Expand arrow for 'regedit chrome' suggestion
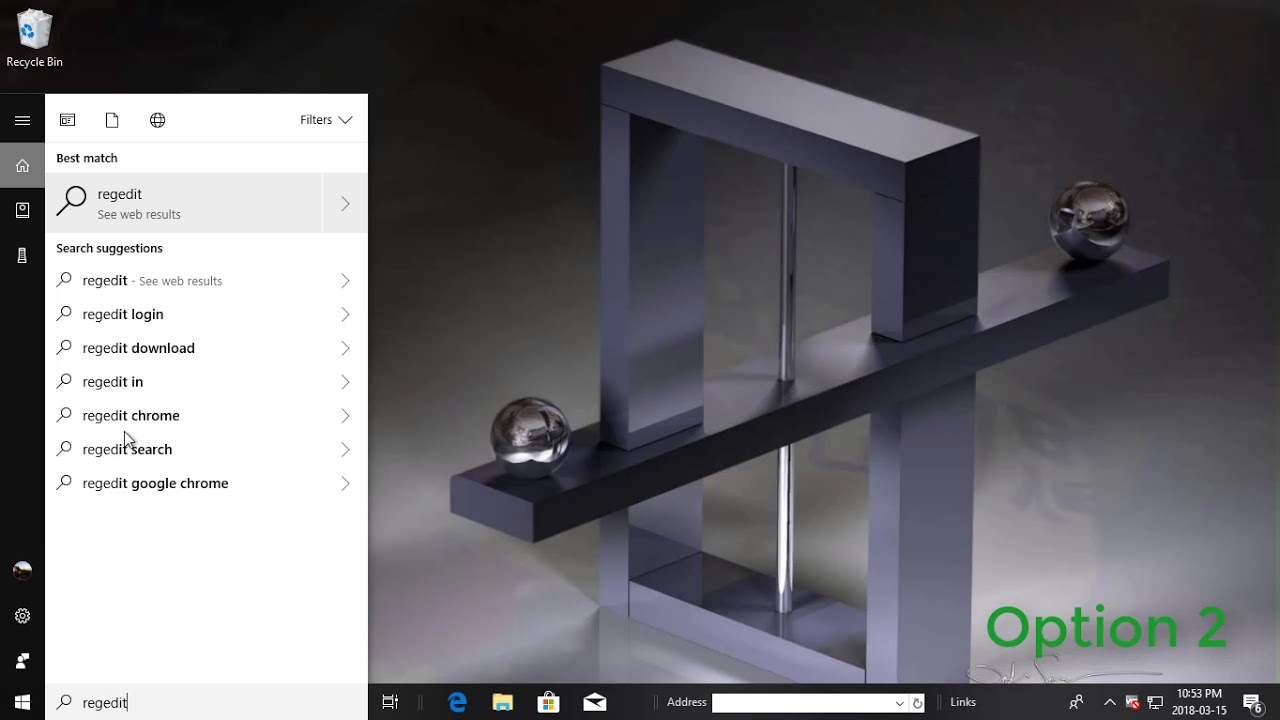Screen dimensions: 1280x720 point(345,415)
